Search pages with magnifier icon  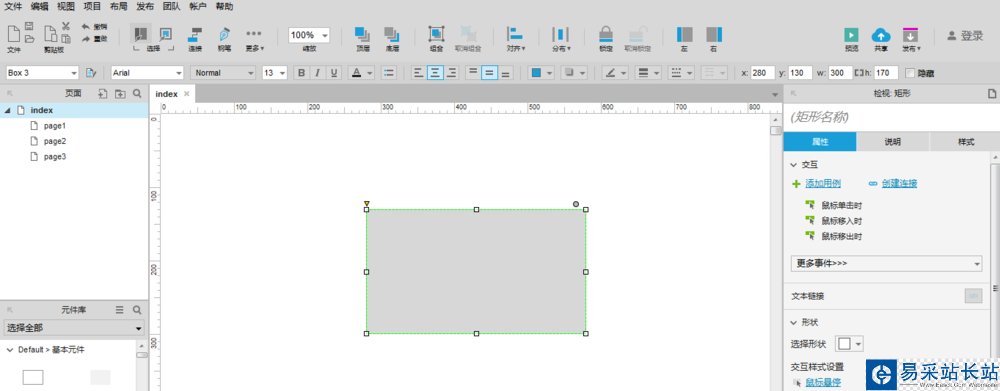137,94
